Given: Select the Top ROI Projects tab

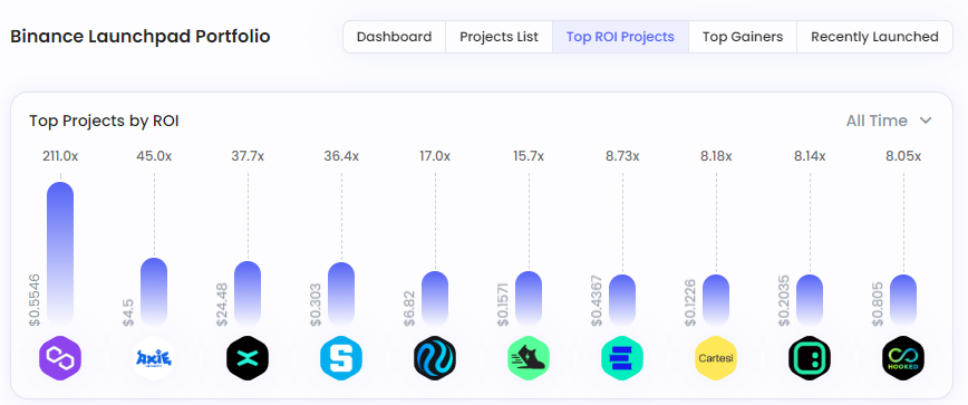Looking at the screenshot, I should pyautogui.click(x=620, y=37).
